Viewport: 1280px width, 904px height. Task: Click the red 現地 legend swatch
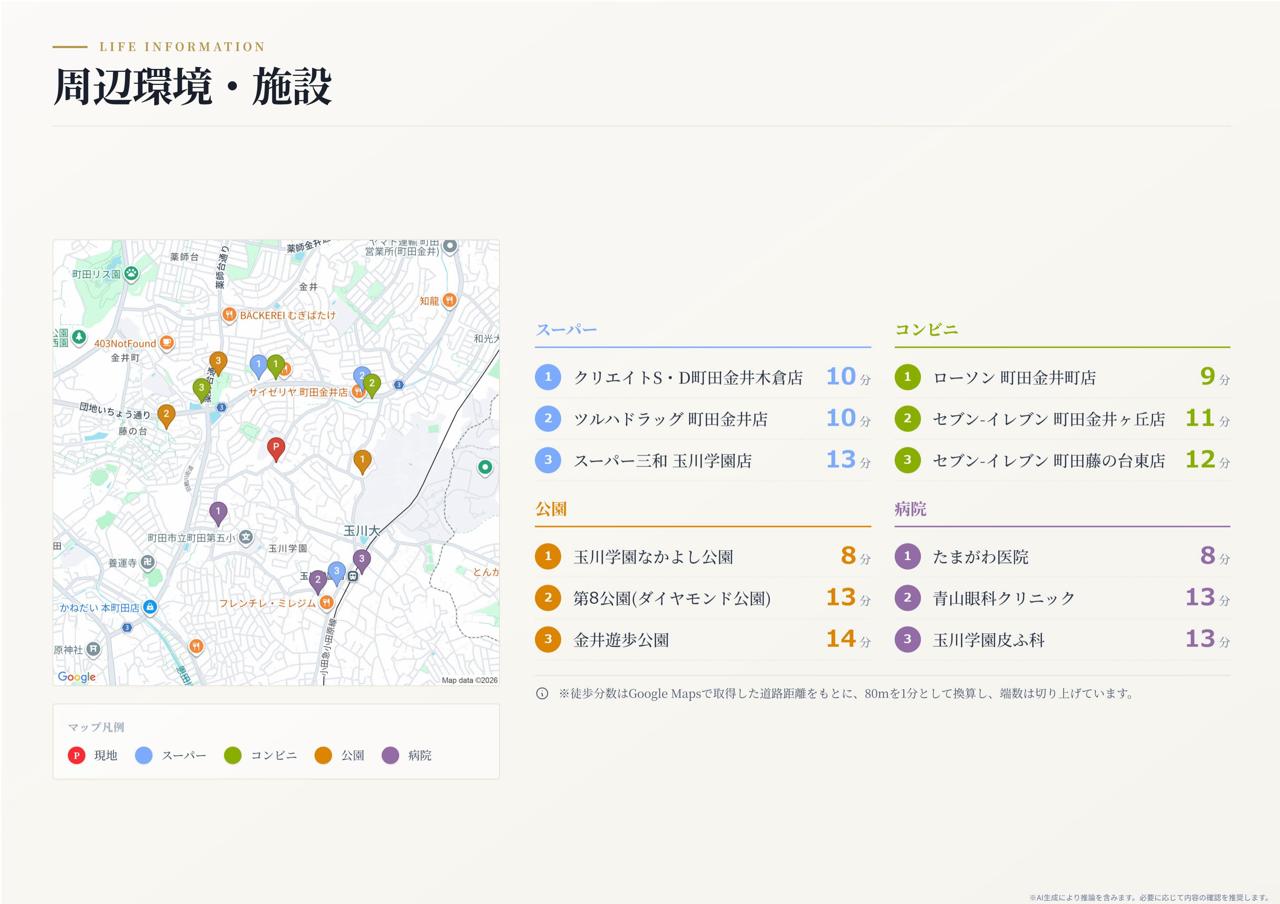pyautogui.click(x=76, y=755)
